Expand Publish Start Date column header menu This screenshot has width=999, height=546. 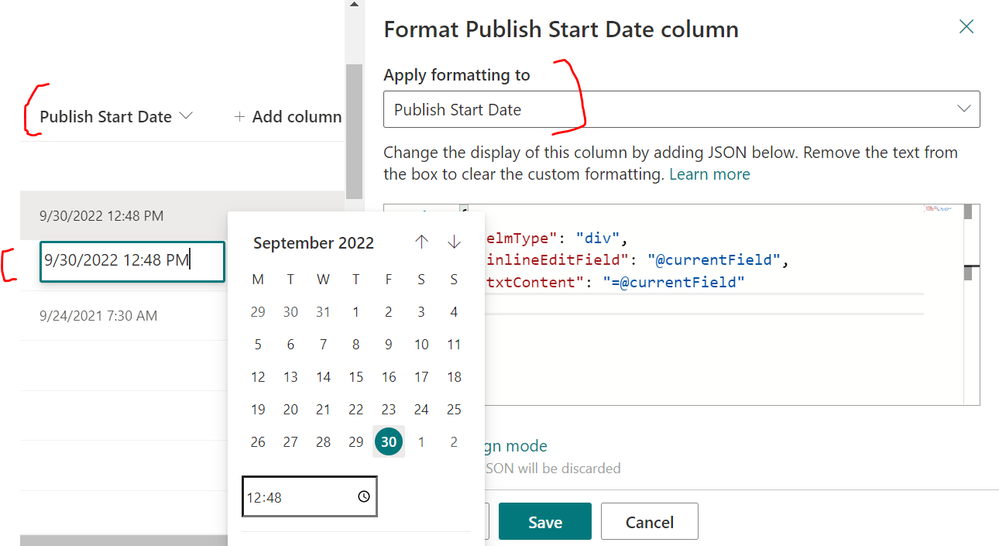coord(185,117)
